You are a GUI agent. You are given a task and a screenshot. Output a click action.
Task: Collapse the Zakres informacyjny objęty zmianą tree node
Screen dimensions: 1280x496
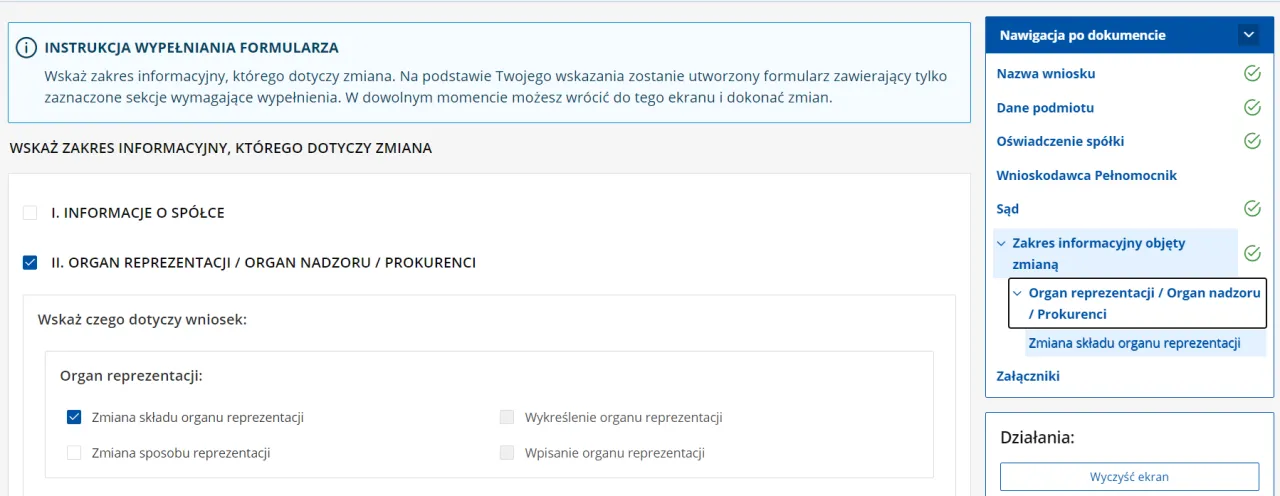(1001, 243)
